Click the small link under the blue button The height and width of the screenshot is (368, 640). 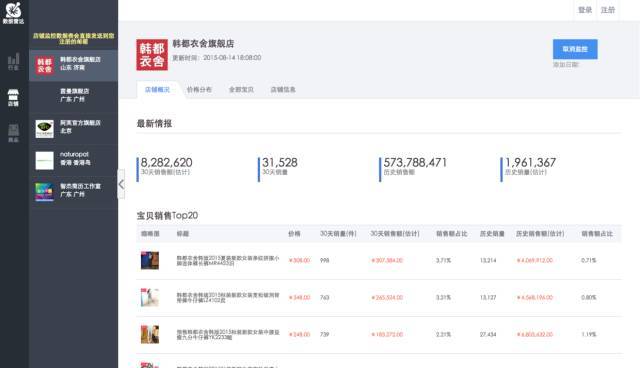coord(566,64)
